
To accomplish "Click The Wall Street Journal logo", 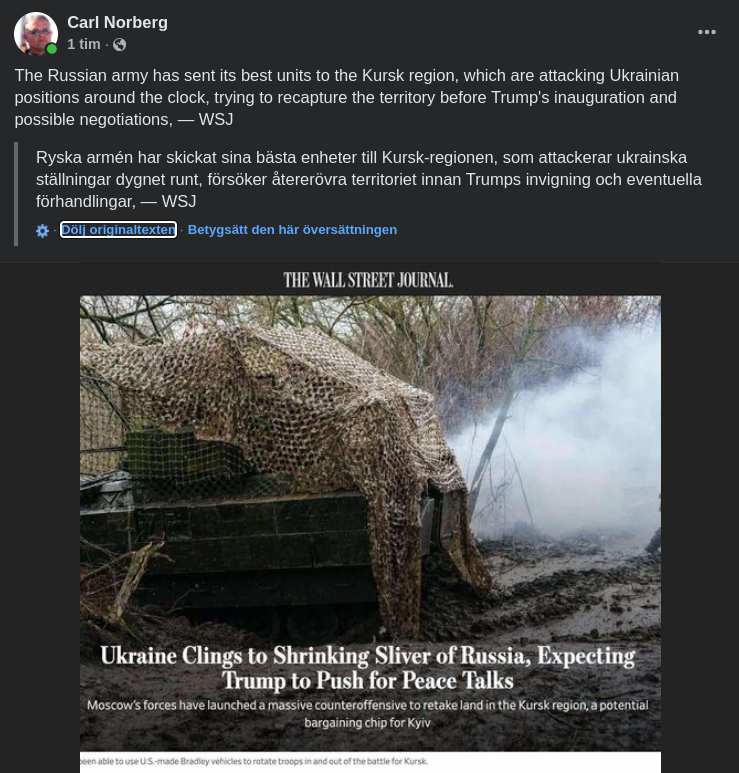I will coord(368,280).
